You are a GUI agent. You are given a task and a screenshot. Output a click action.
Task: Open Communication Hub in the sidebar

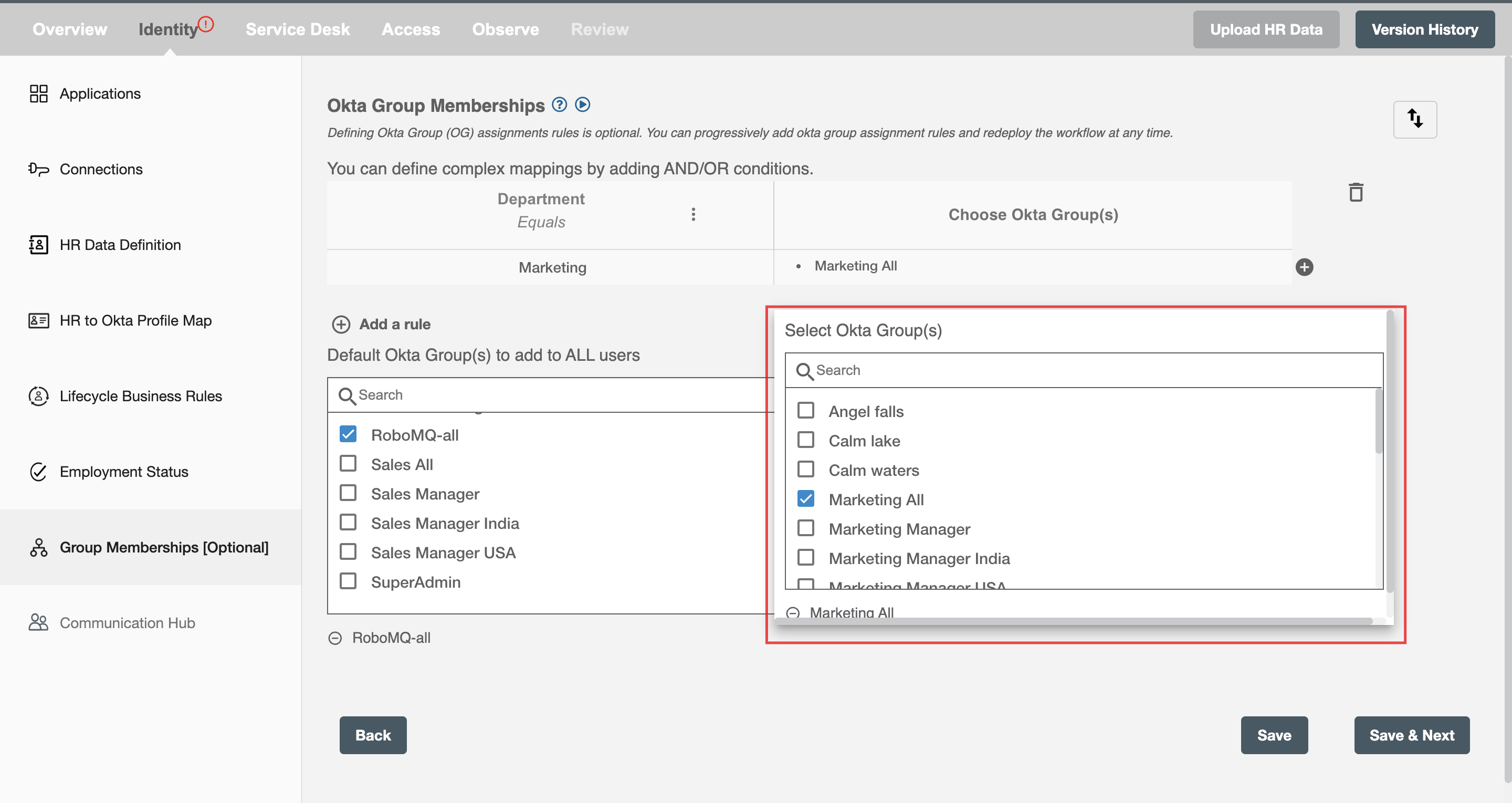pyautogui.click(x=150, y=623)
